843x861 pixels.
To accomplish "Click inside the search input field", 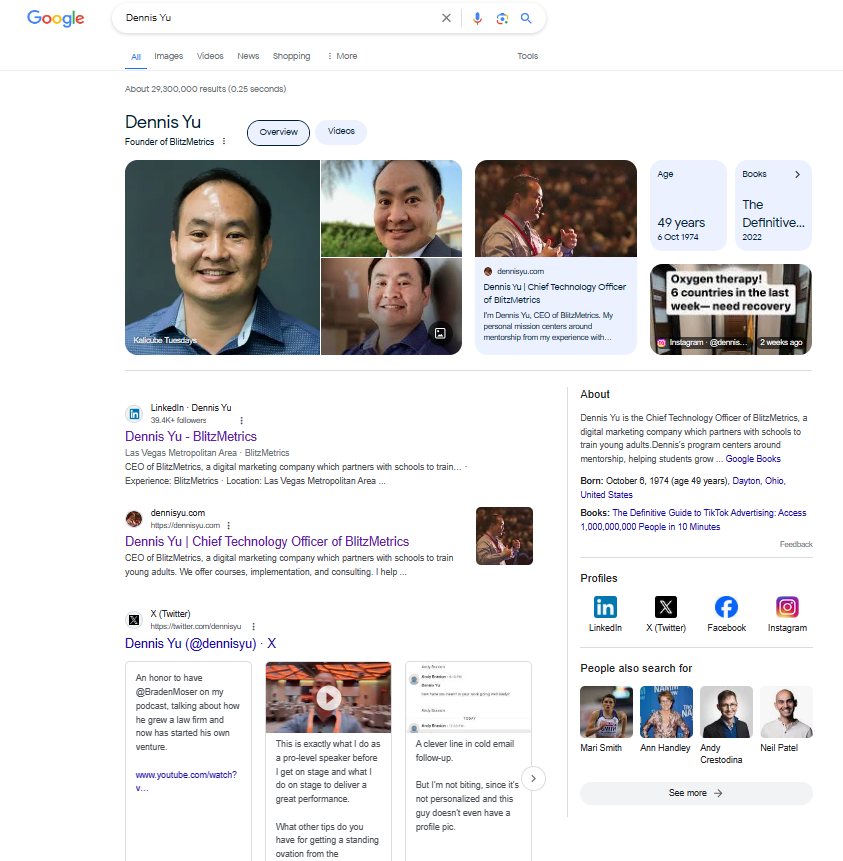I will (x=280, y=18).
